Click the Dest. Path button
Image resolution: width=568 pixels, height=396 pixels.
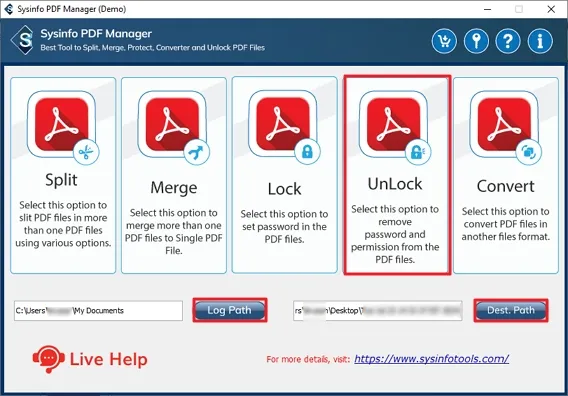click(x=511, y=310)
